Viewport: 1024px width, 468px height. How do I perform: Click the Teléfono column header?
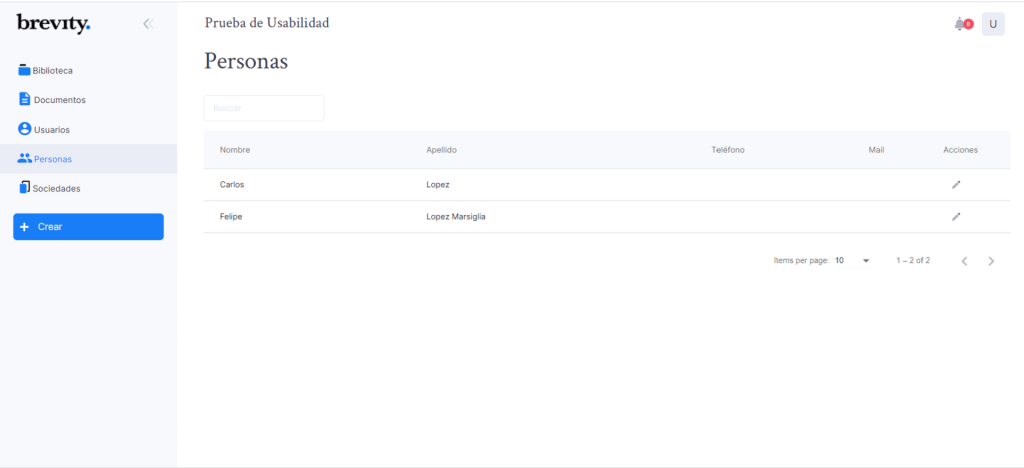click(728, 150)
